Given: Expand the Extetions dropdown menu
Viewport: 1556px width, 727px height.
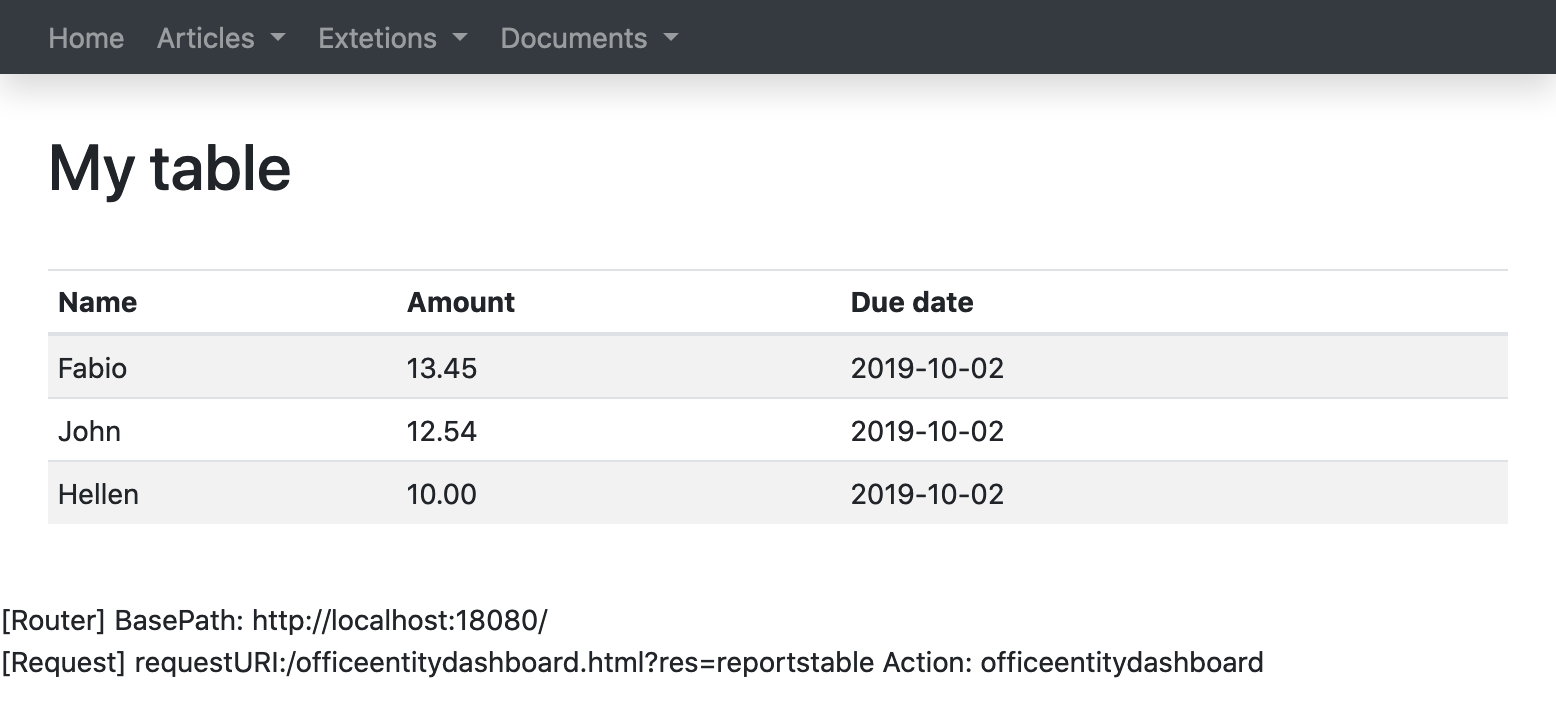Looking at the screenshot, I should [393, 38].
